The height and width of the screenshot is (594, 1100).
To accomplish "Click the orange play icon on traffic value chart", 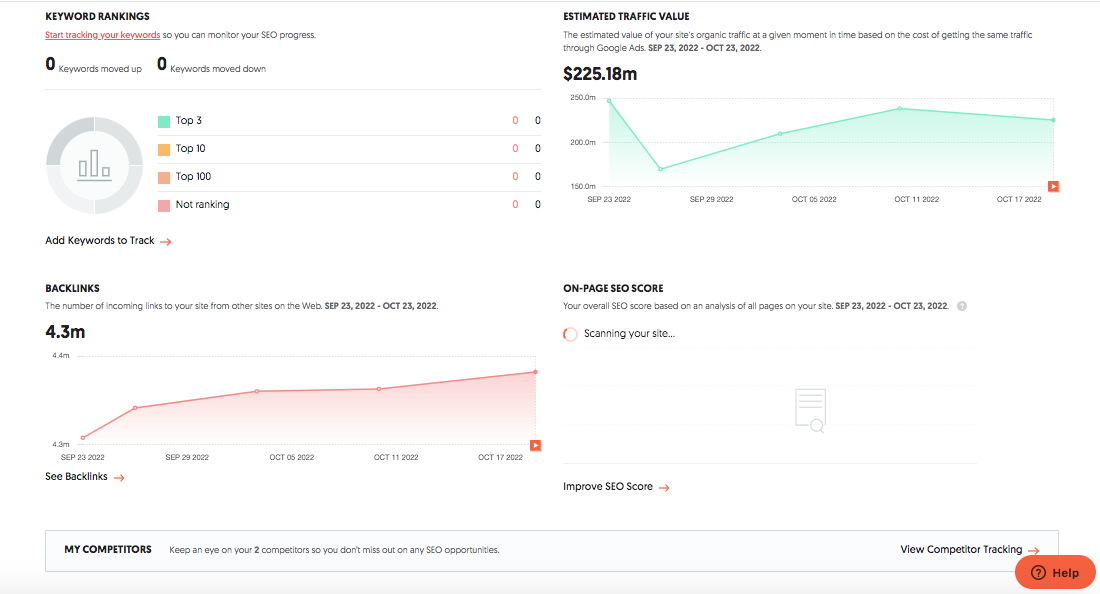I will point(1053,186).
